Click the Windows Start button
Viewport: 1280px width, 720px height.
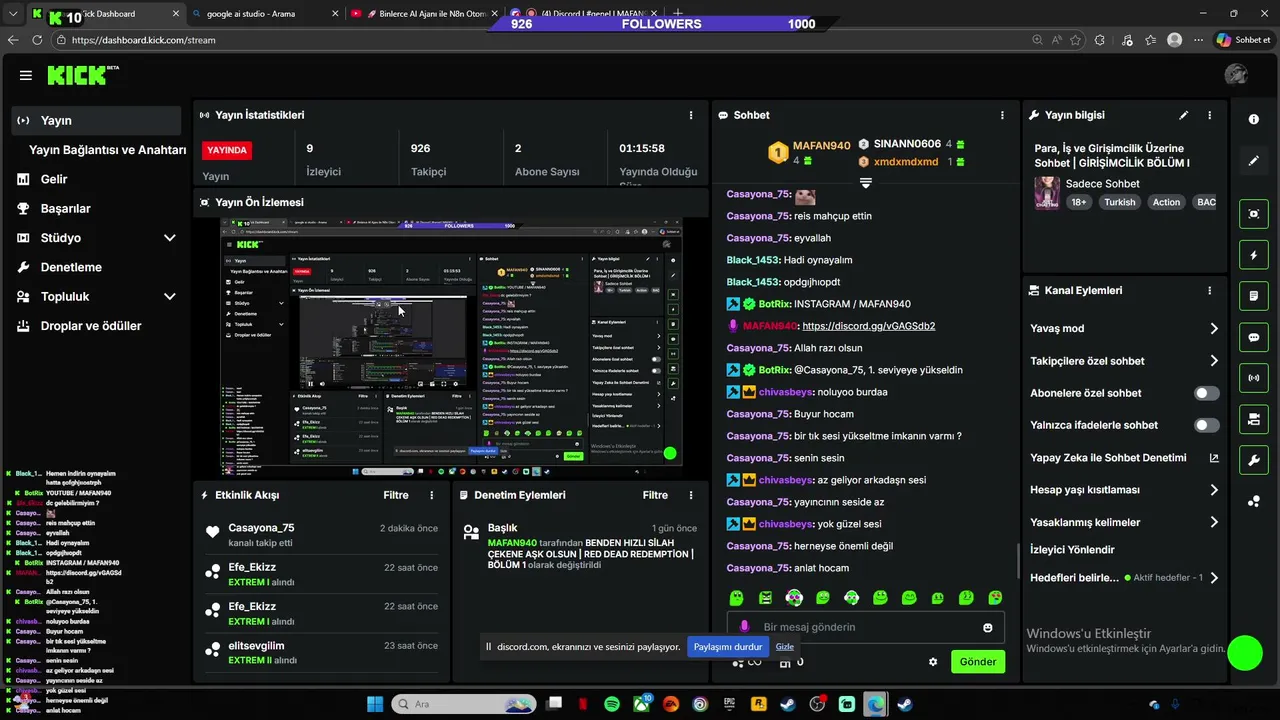point(375,704)
